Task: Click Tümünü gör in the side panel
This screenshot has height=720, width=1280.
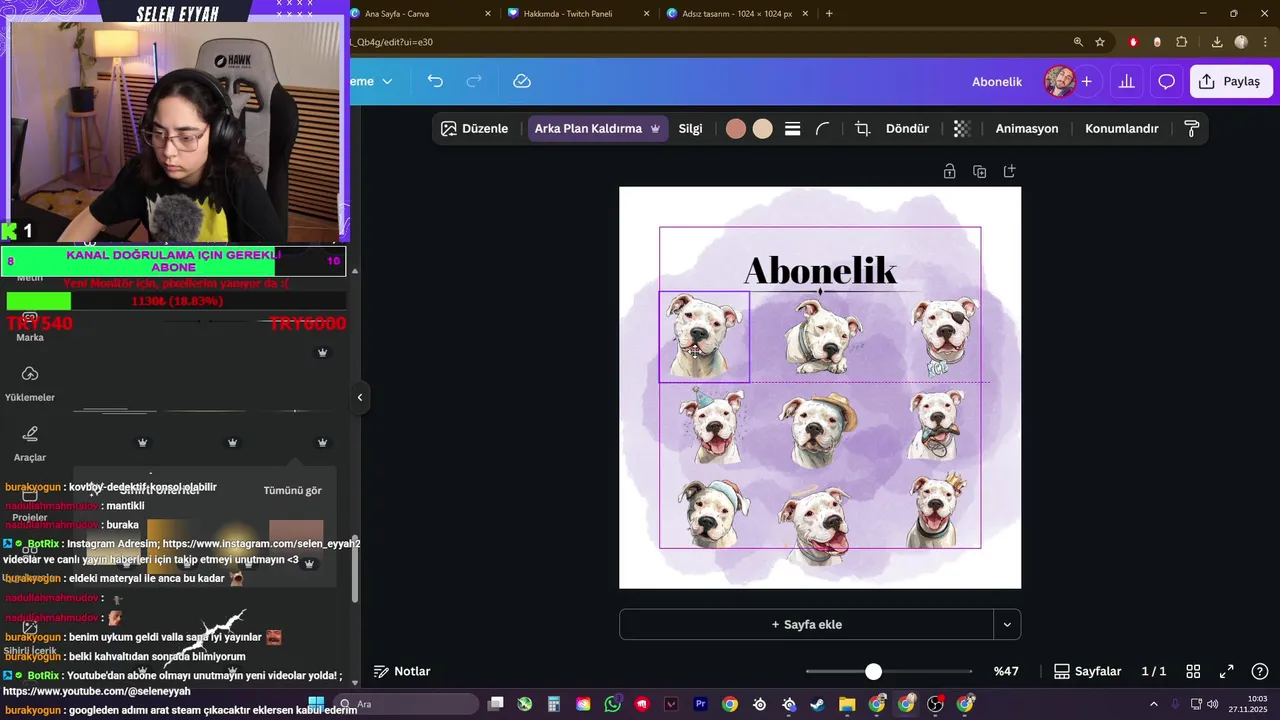Action: click(292, 490)
